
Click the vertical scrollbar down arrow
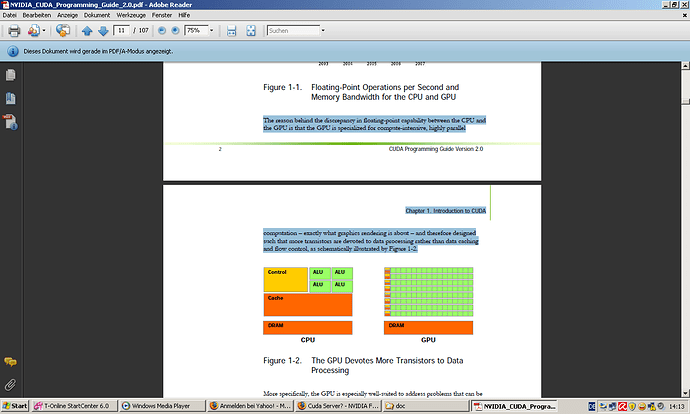(685, 393)
